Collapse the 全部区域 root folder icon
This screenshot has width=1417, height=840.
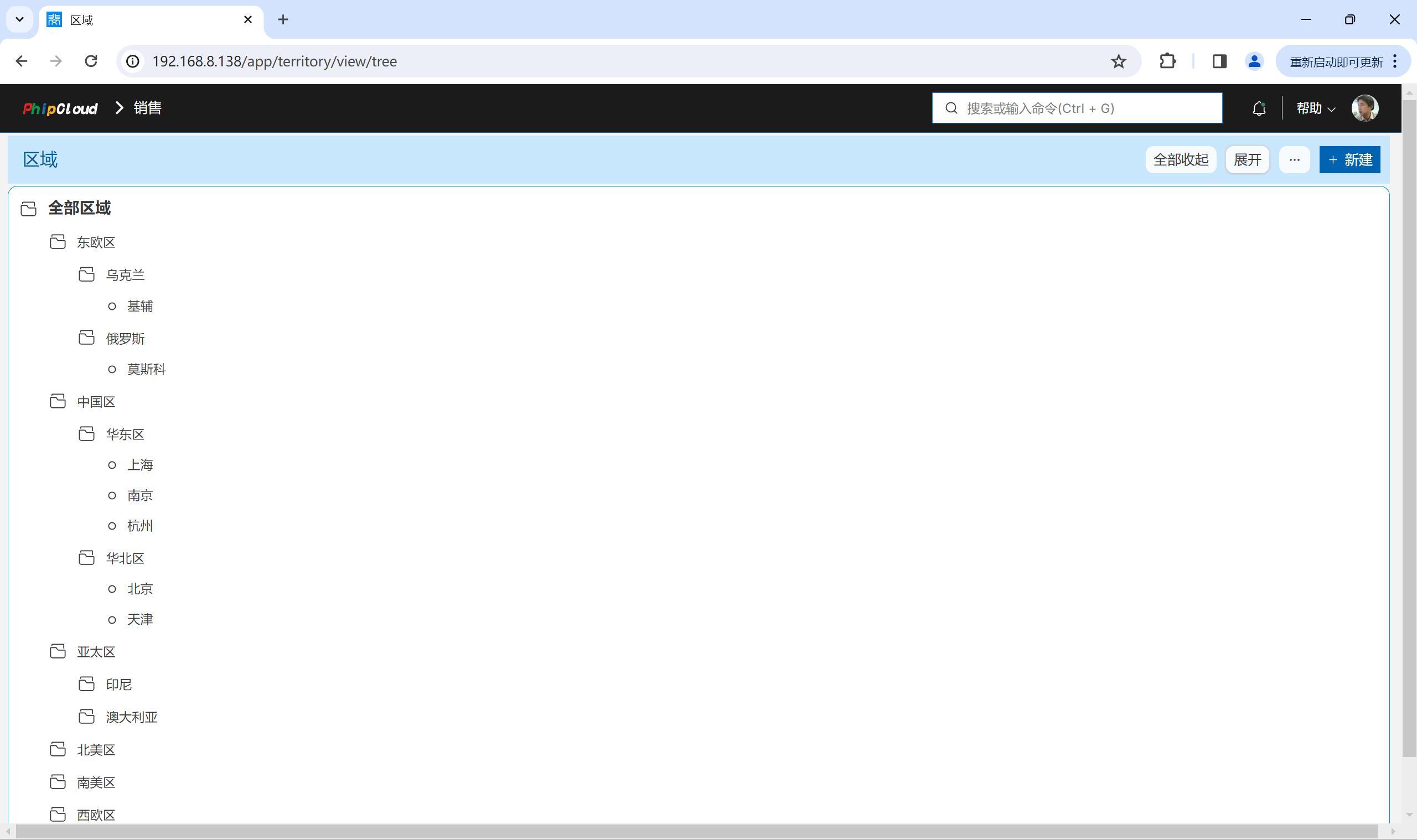click(28, 209)
